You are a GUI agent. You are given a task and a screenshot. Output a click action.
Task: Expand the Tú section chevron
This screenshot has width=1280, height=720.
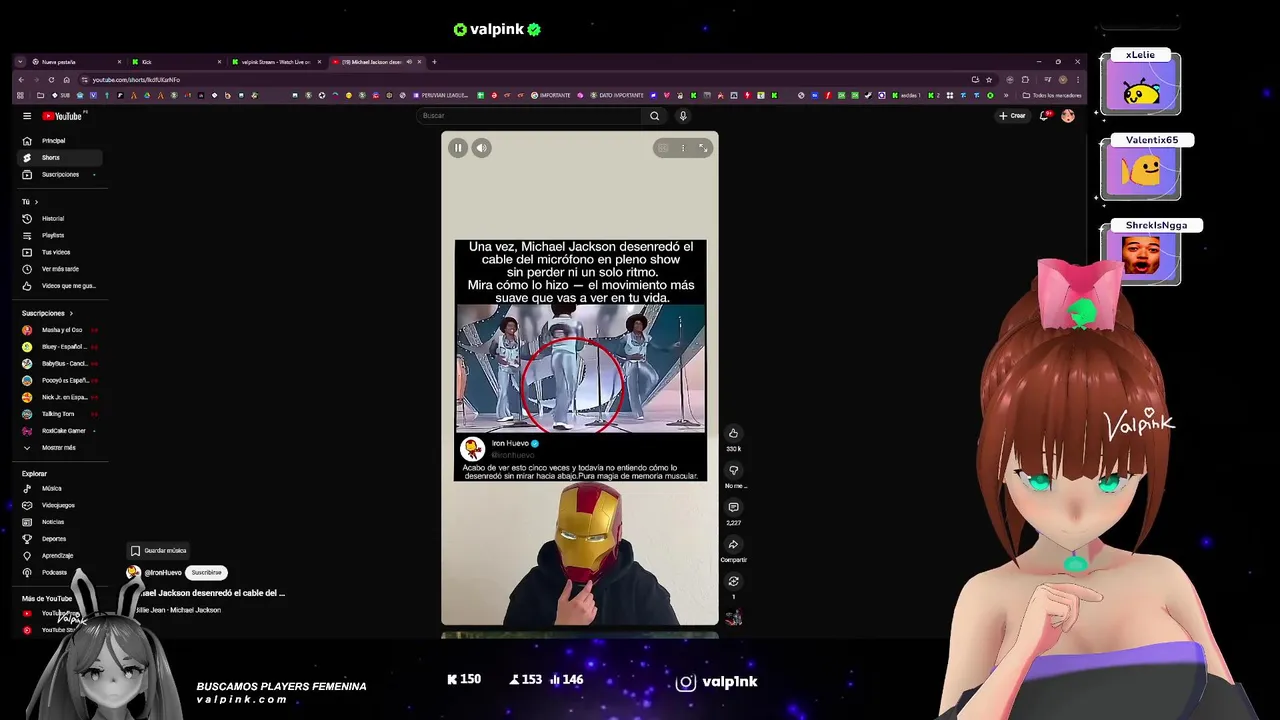coord(36,202)
